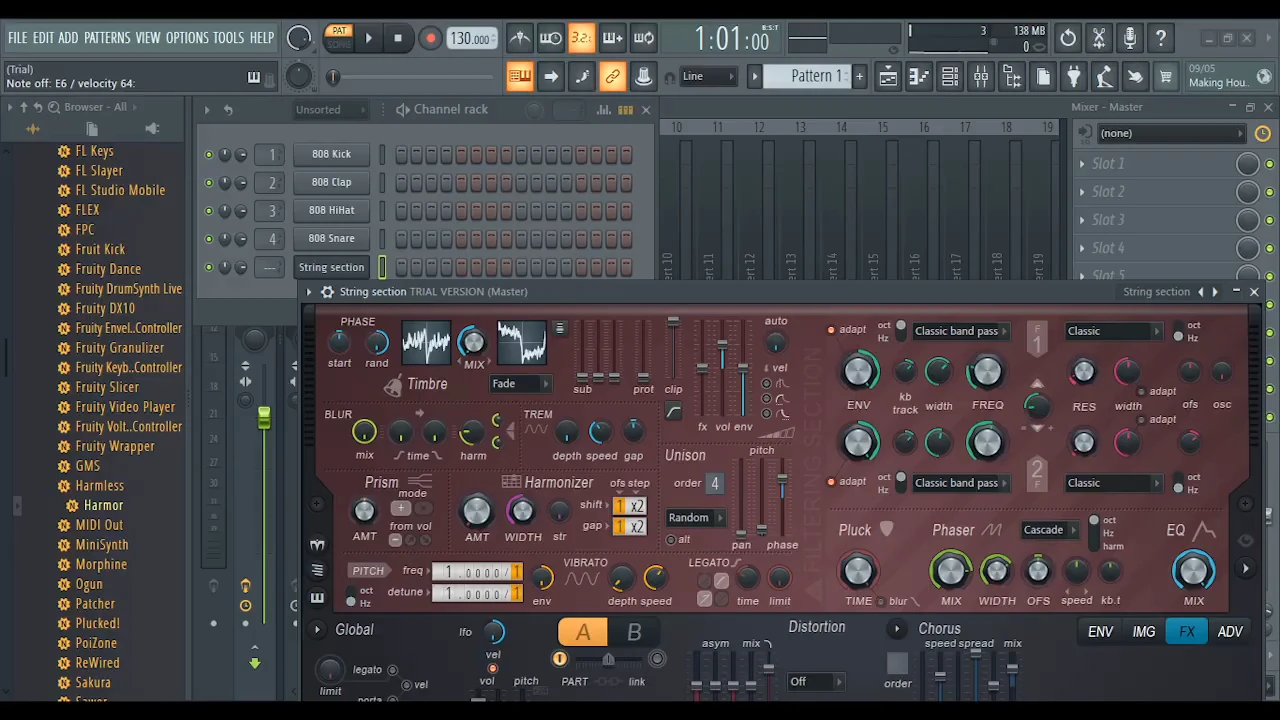
Task: Click the Stop button in transport
Action: click(x=398, y=39)
